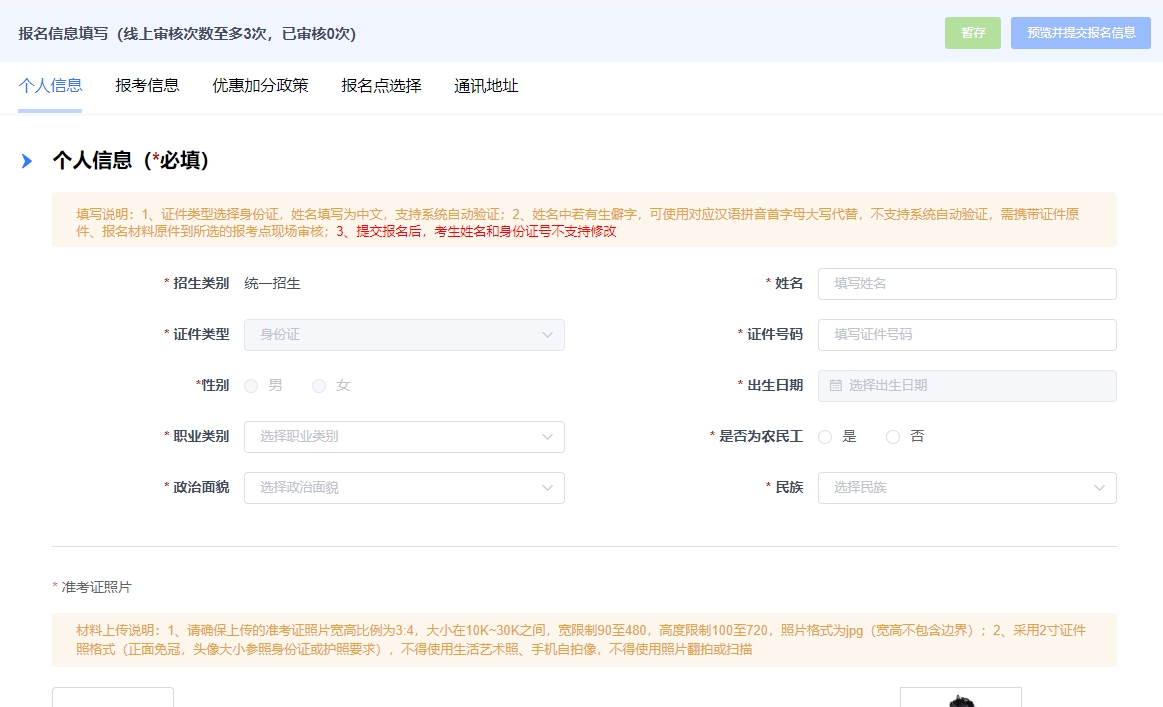This screenshot has width=1163, height=707.
Task: Click the 证件号码 input field
Action: pyautogui.click(x=966, y=335)
